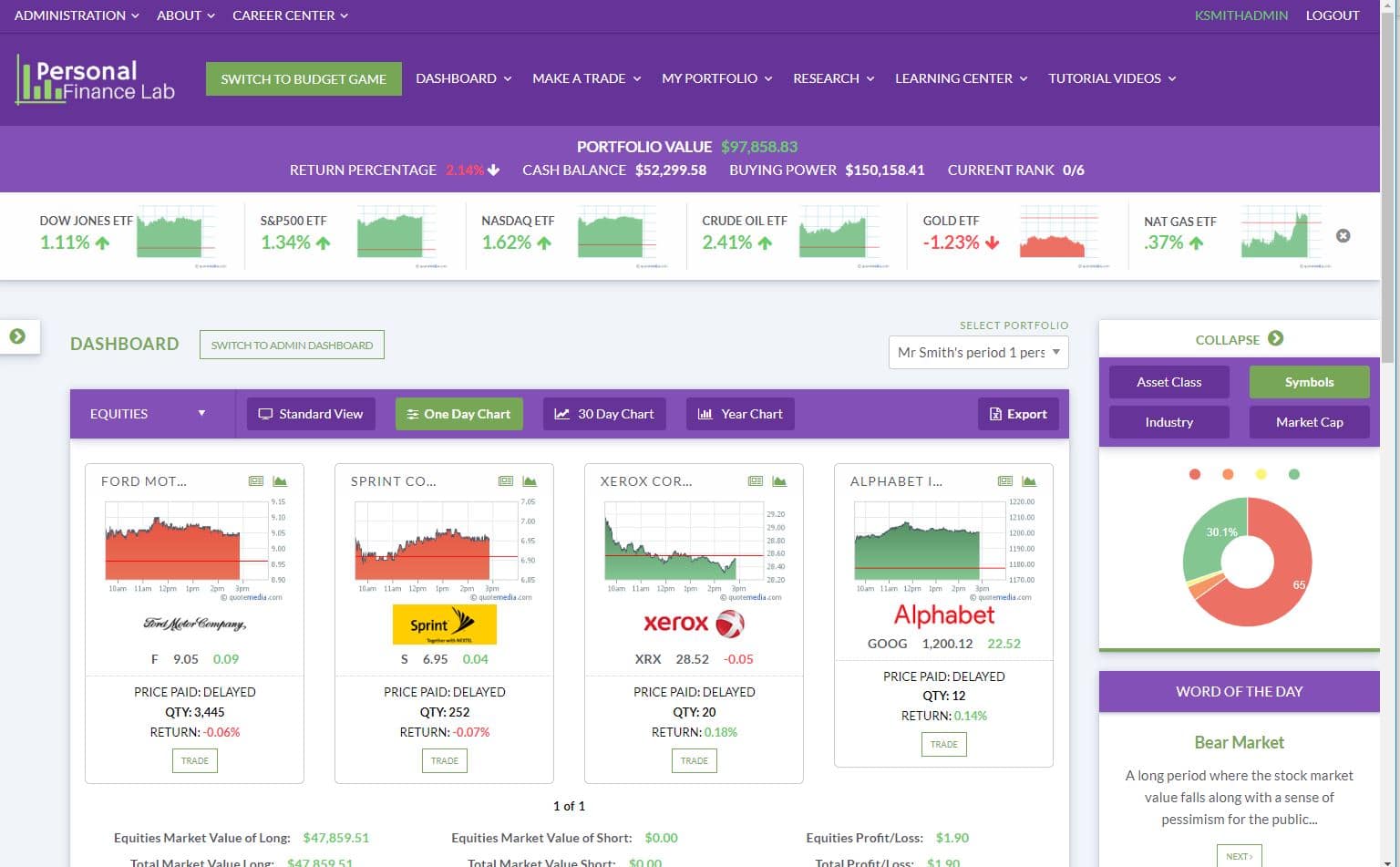The width and height of the screenshot is (1400, 867).
Task: Open Alphabet details card icon
Action: [x=1005, y=480]
